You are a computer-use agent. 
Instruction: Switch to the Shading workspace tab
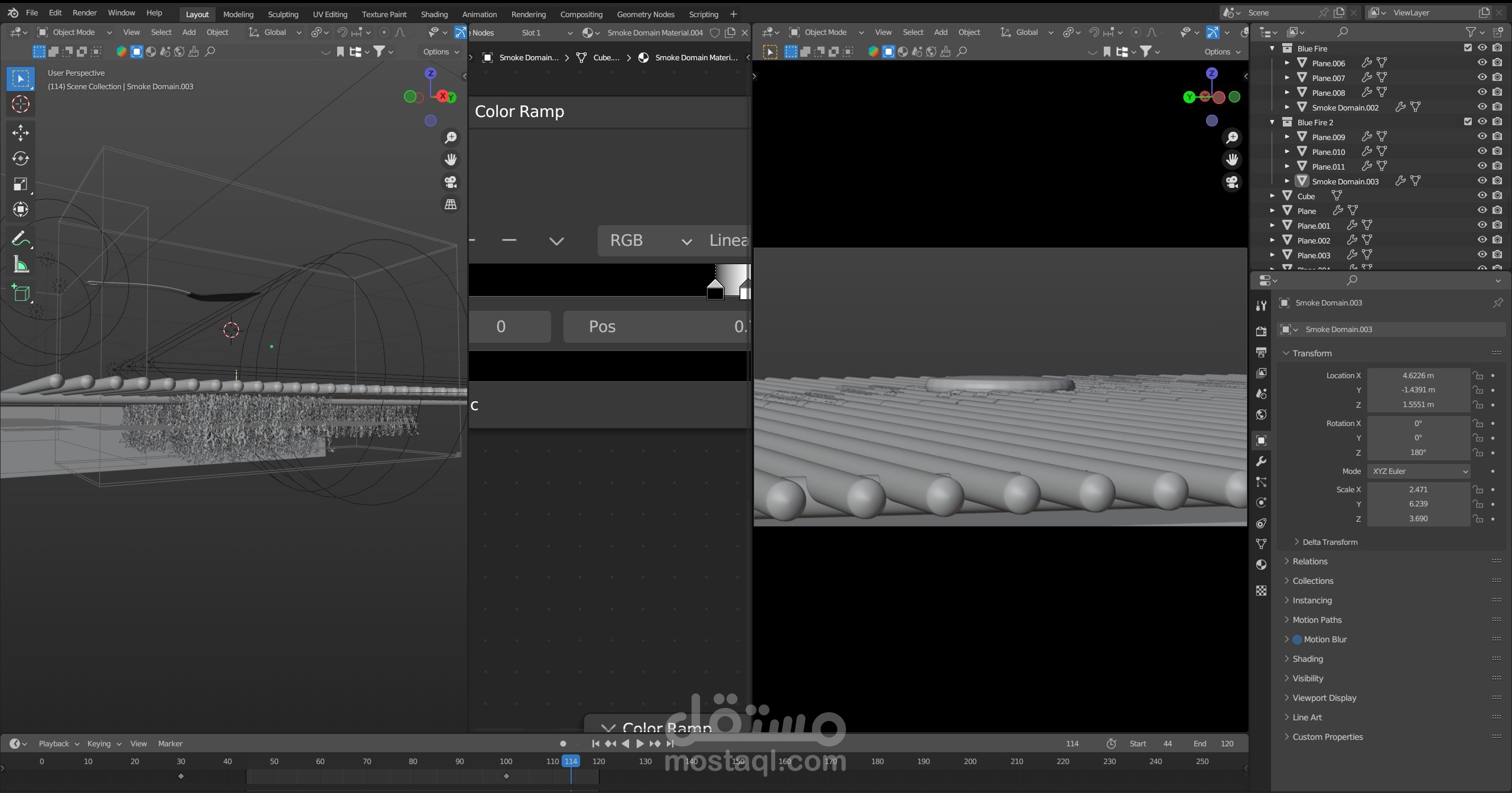point(434,14)
